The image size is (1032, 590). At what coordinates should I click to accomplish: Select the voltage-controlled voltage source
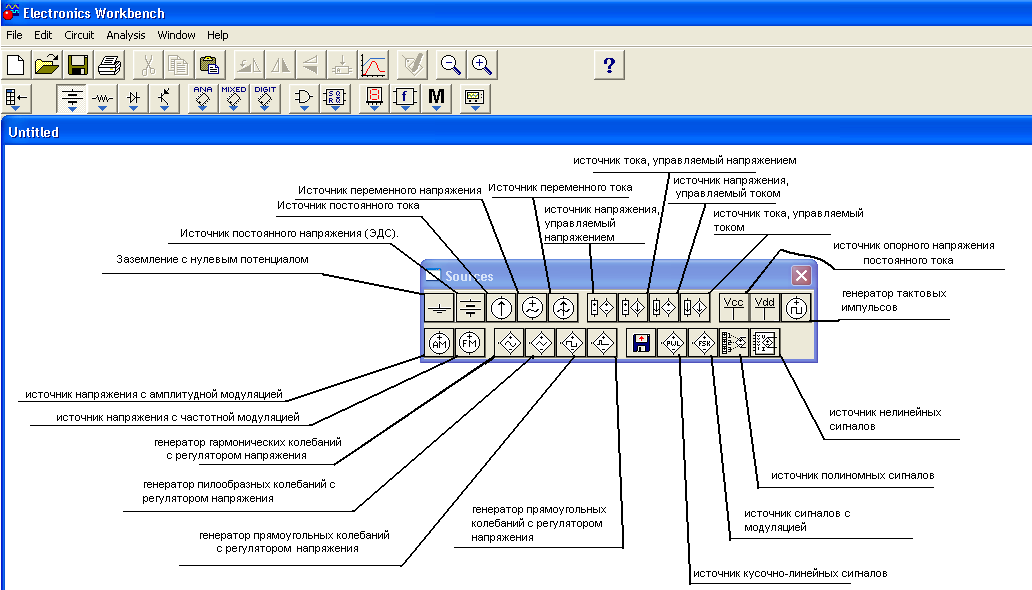tap(602, 308)
